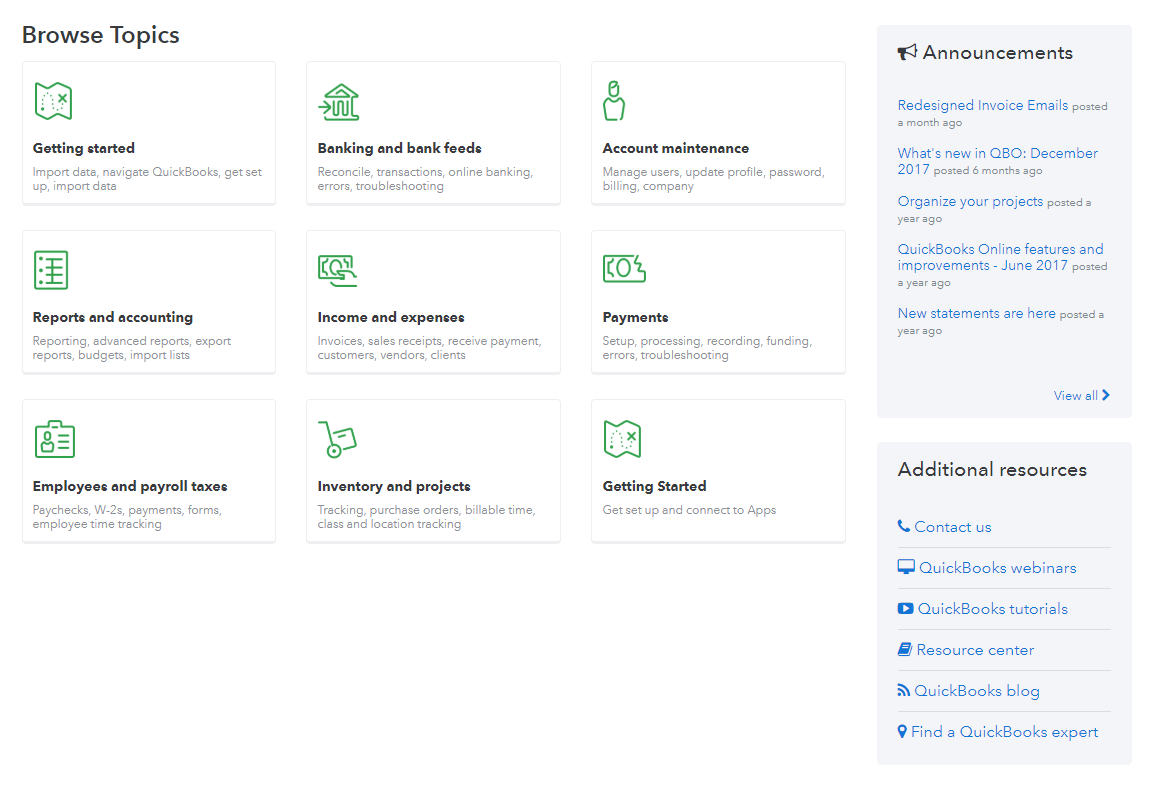
Task: Click 'Paychecks, W-2s, payments, forms' description
Action: (x=127, y=517)
